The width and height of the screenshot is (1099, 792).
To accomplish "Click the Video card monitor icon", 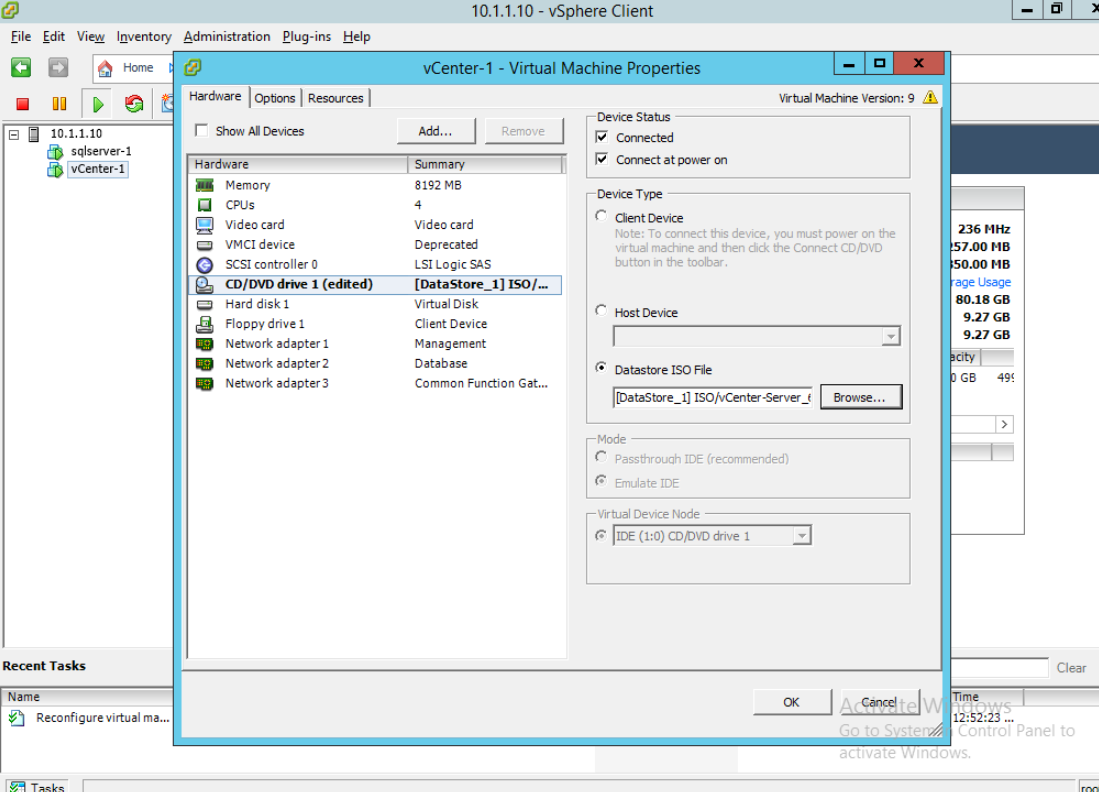I will pyautogui.click(x=205, y=225).
